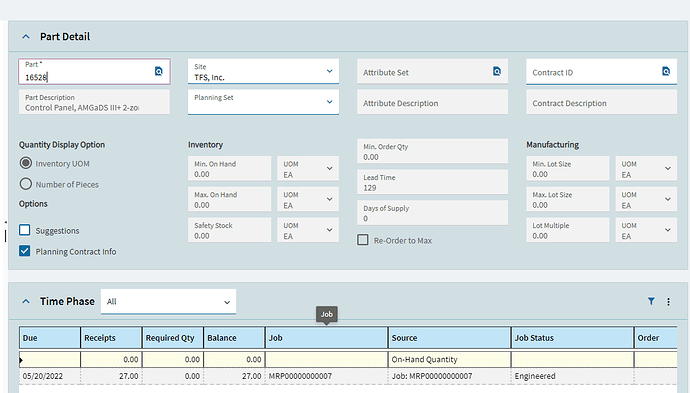Collapse the Part Detail panel
The width and height of the screenshot is (690, 393).
[x=26, y=37]
